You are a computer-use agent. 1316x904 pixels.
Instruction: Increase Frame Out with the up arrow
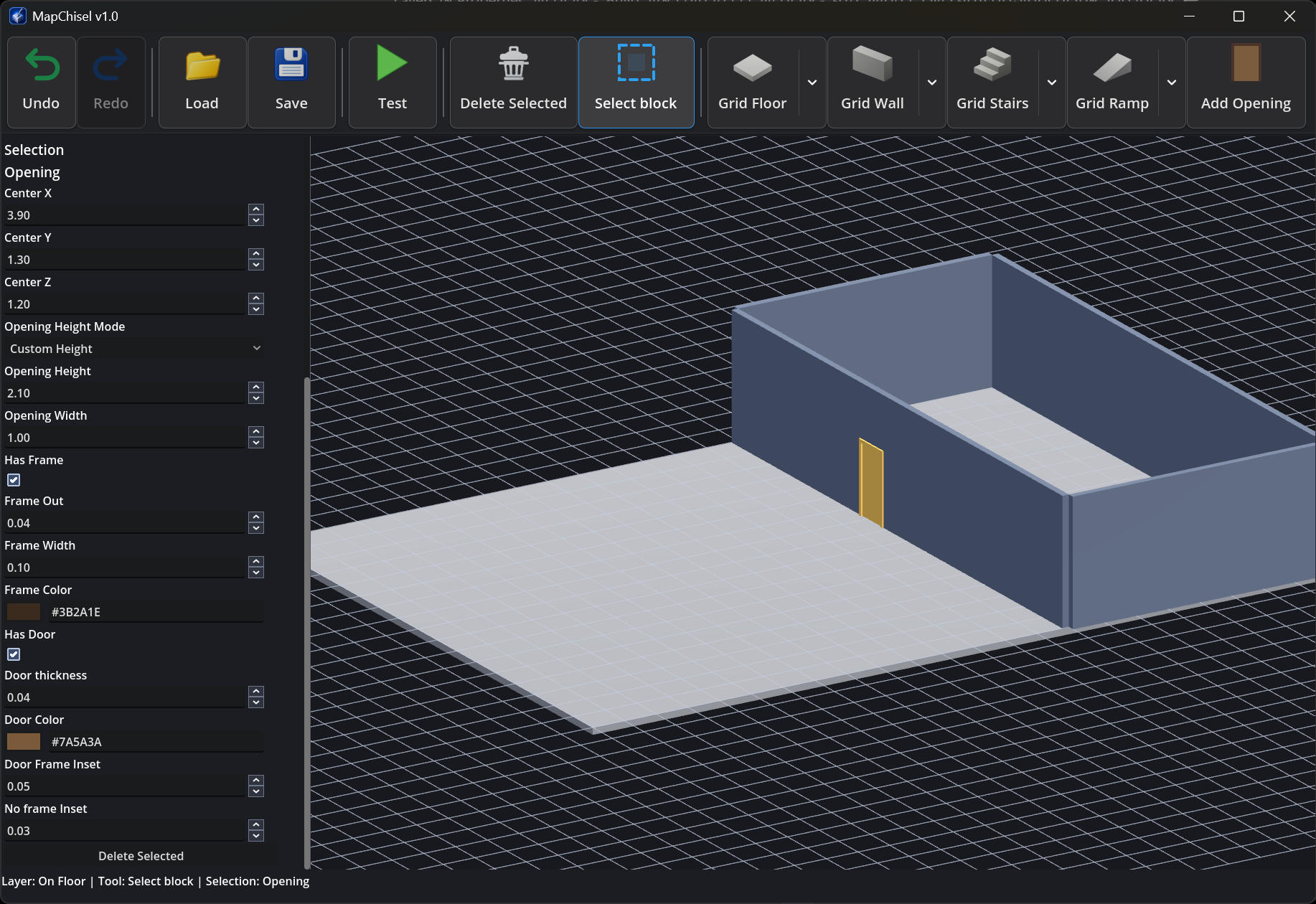pos(256,517)
